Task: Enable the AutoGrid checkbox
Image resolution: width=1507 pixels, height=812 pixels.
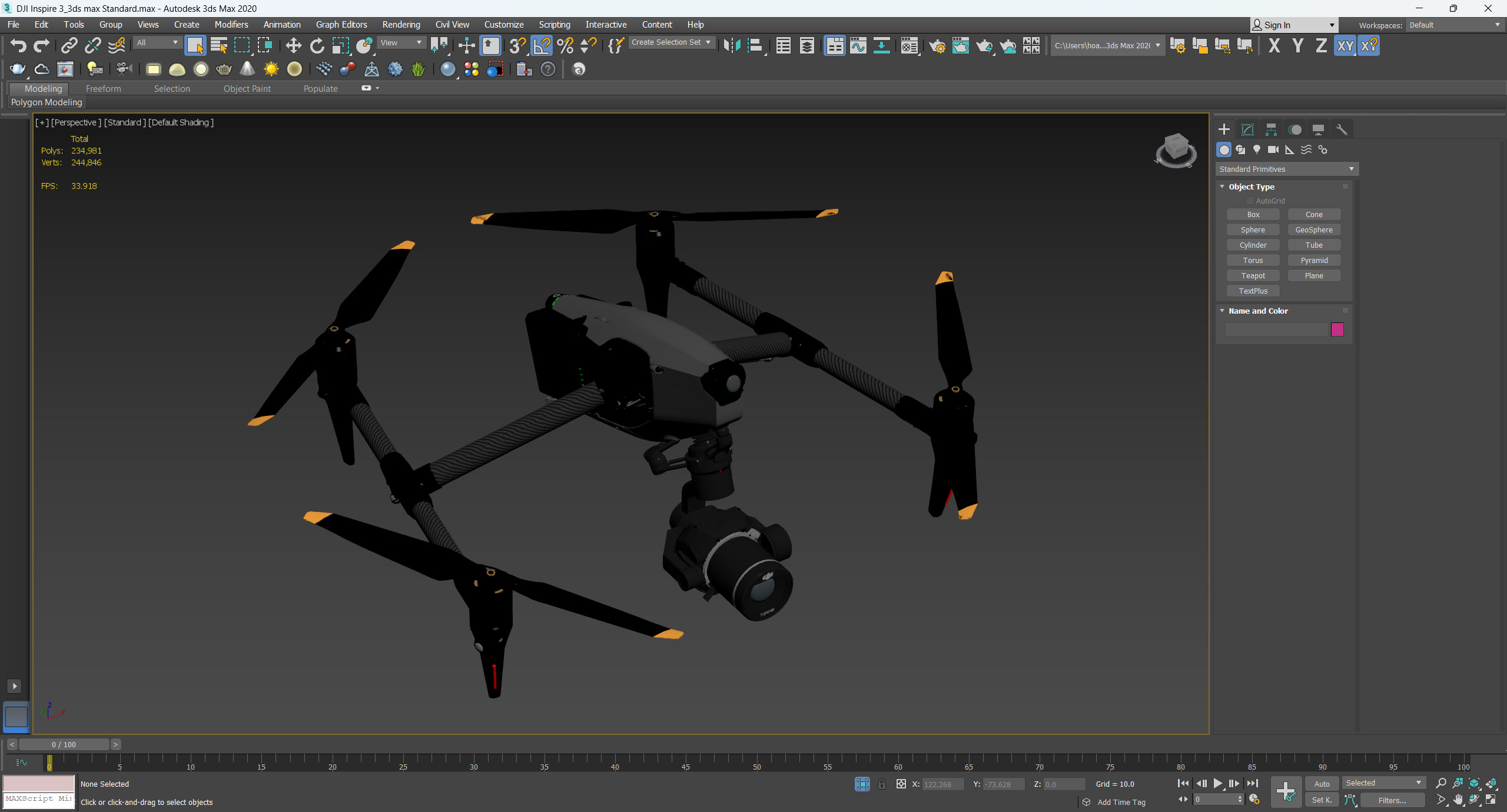Action: [x=1250, y=201]
